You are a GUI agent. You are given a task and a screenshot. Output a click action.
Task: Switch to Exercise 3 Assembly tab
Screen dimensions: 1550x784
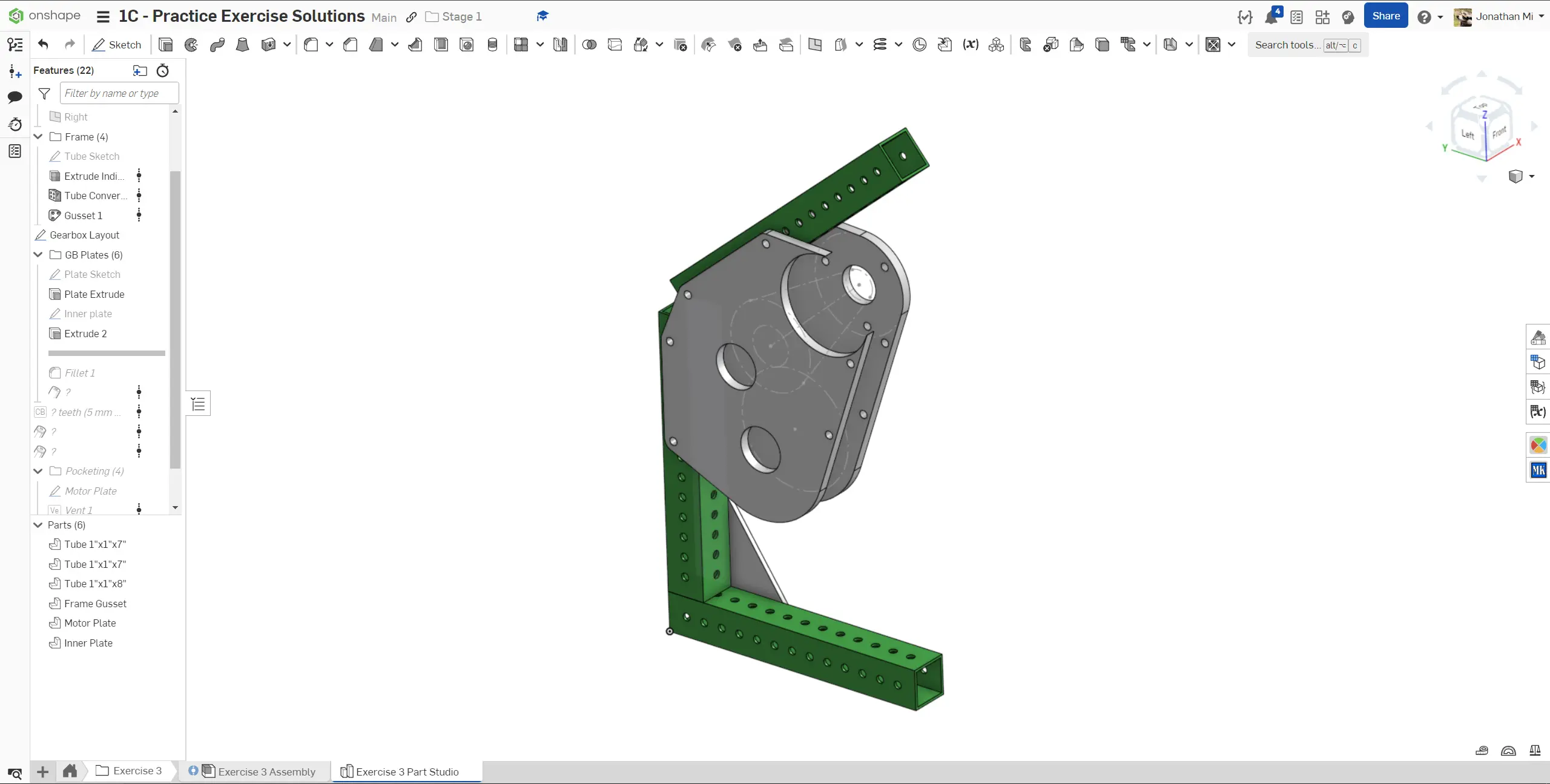coord(266,771)
